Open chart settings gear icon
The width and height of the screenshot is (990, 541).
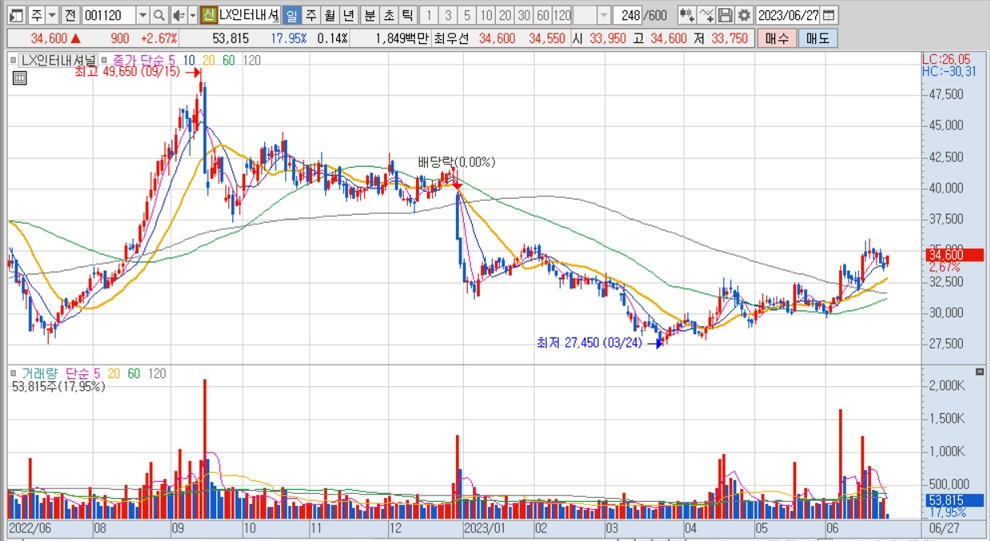coord(744,16)
